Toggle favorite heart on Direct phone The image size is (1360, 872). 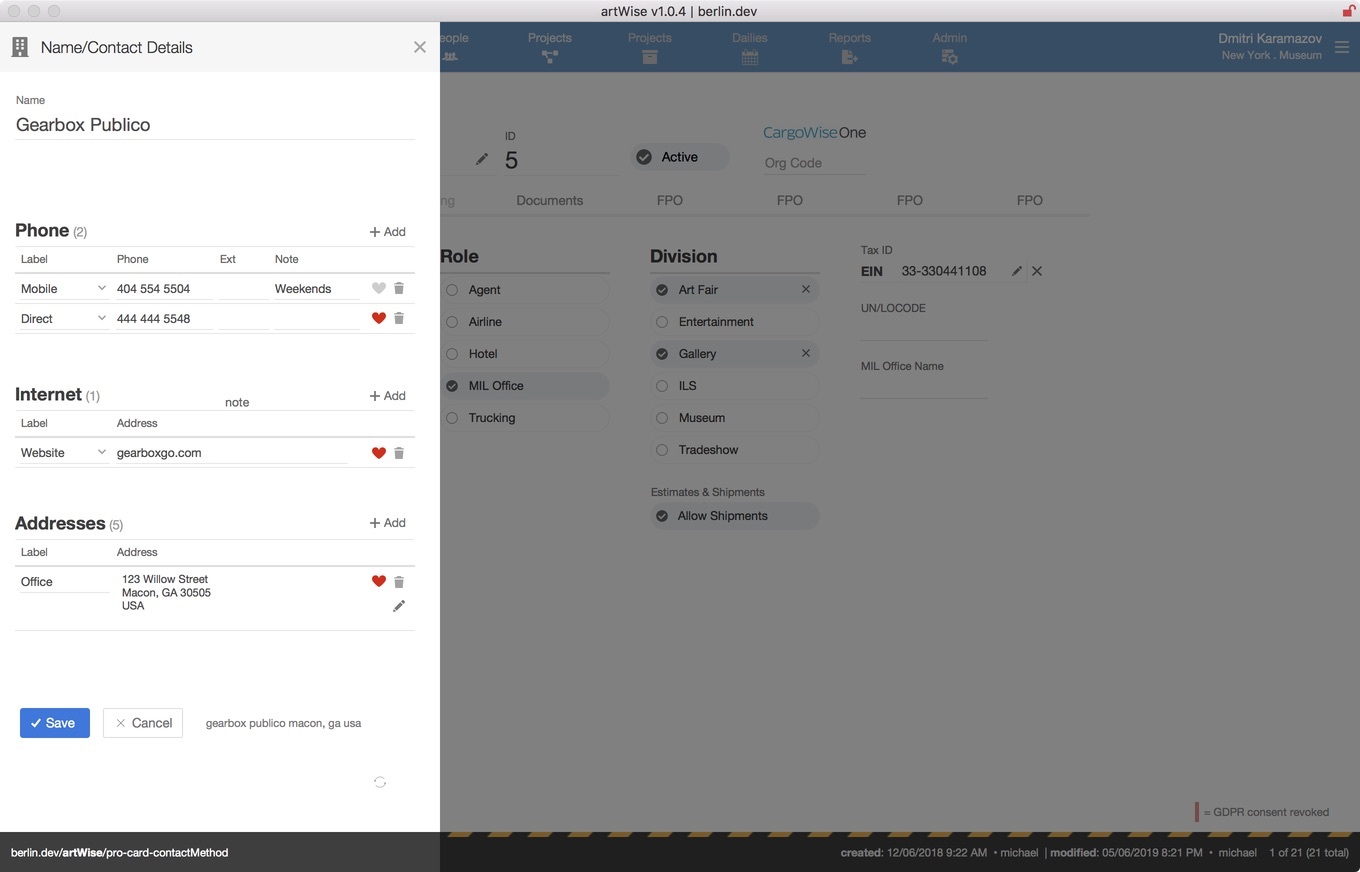coord(378,318)
